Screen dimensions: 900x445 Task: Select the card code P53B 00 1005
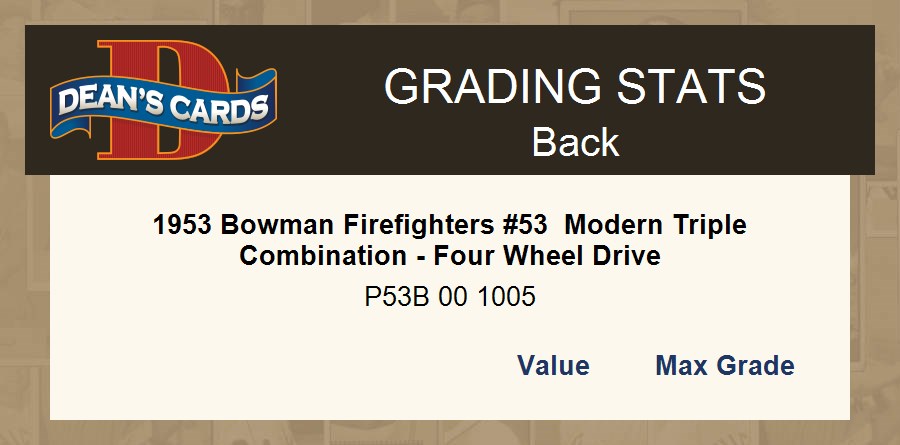pyautogui.click(x=450, y=297)
